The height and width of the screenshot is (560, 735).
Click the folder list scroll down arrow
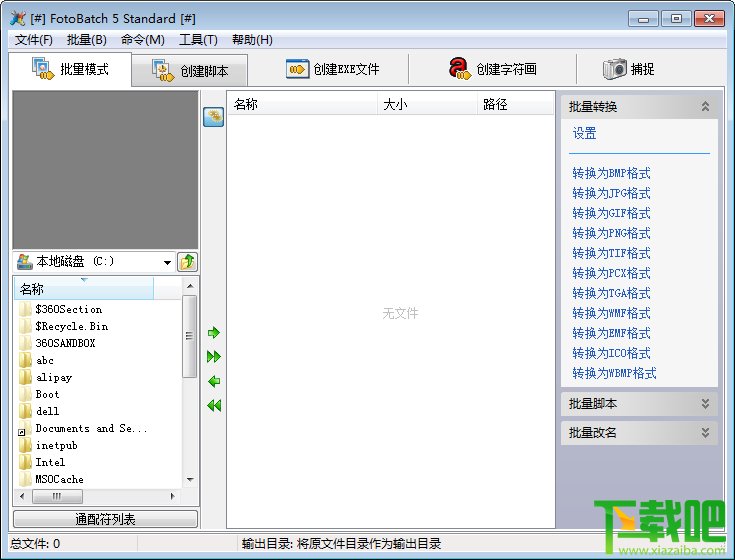coord(190,479)
